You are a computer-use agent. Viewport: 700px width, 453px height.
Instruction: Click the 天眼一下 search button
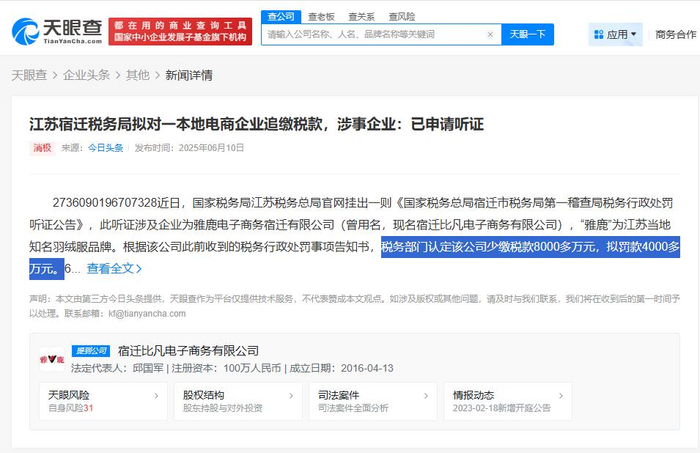point(528,34)
